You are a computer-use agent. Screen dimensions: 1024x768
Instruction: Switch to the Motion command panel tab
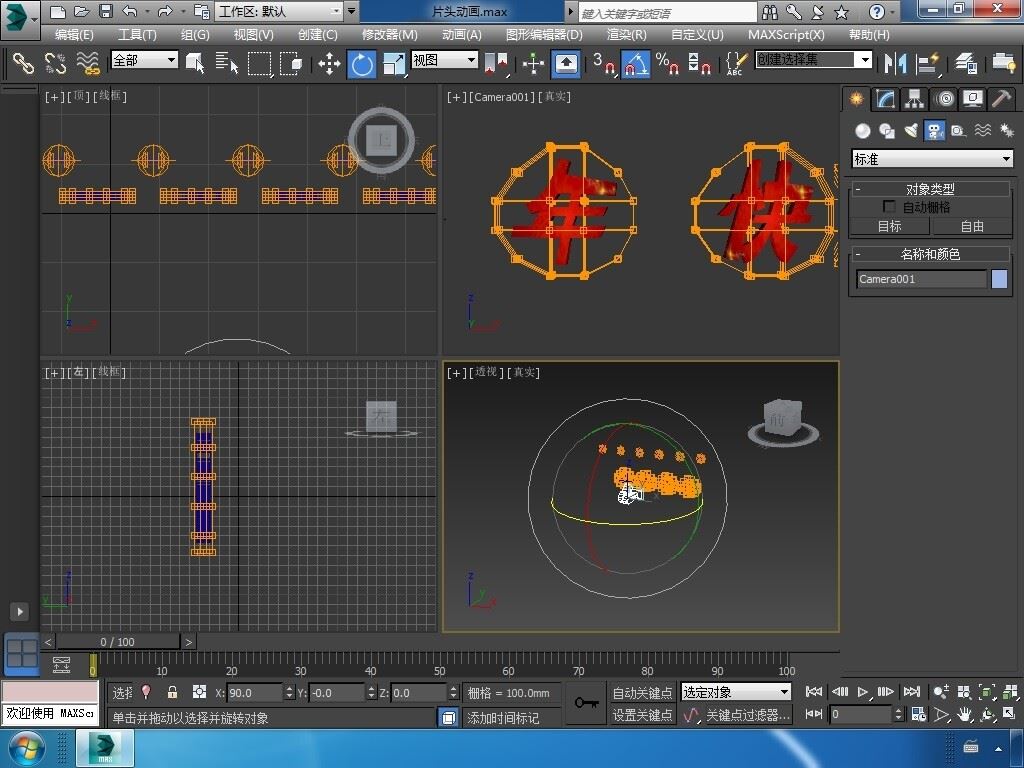click(944, 99)
